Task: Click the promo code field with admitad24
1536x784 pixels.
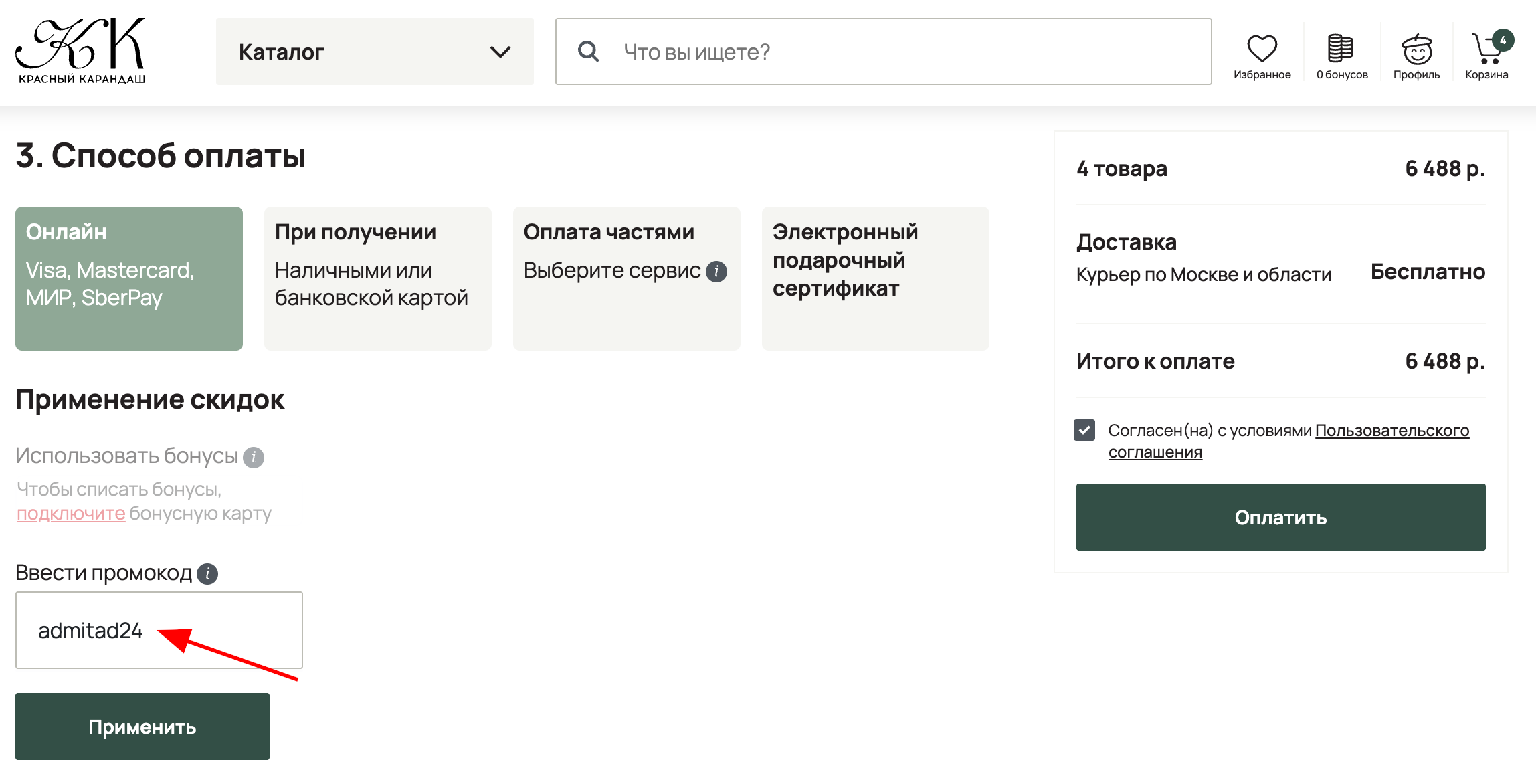Action: [159, 629]
